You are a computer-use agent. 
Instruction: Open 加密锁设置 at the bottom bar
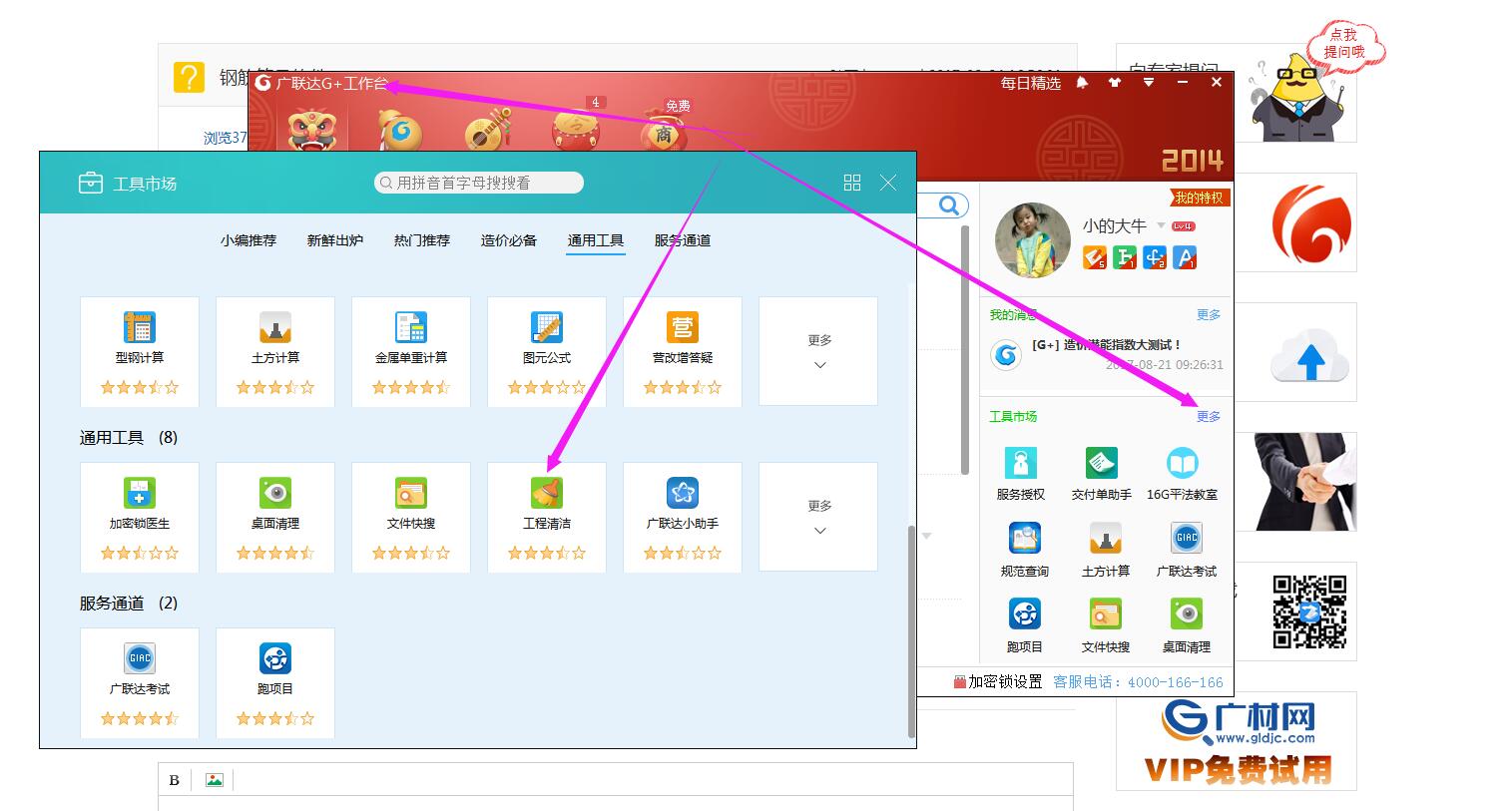pyautogui.click(x=998, y=682)
